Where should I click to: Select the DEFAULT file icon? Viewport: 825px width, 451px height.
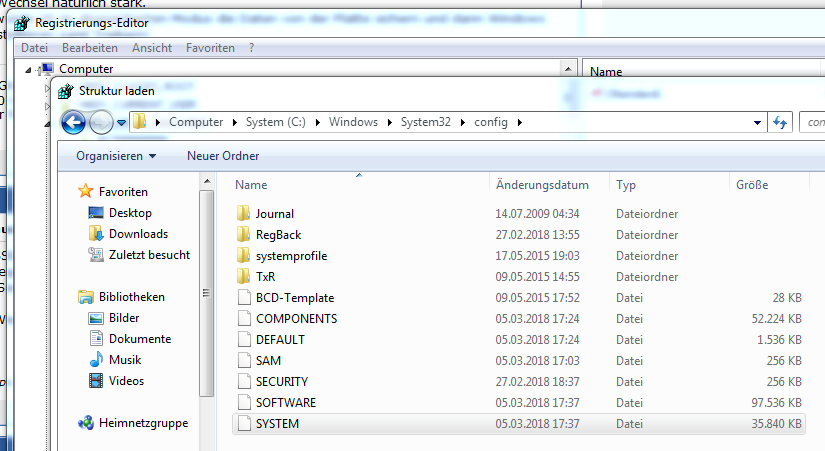244,339
